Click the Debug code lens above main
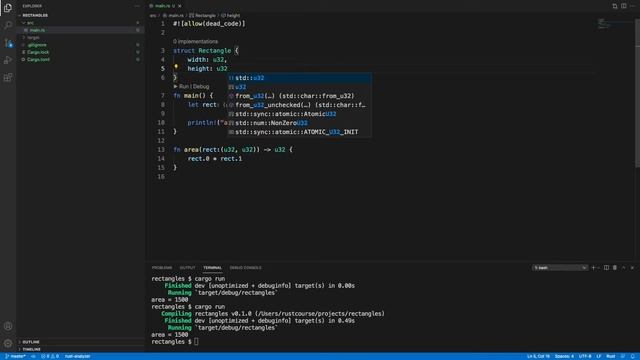Viewport: 640px width, 360px height. pyautogui.click(x=201, y=87)
